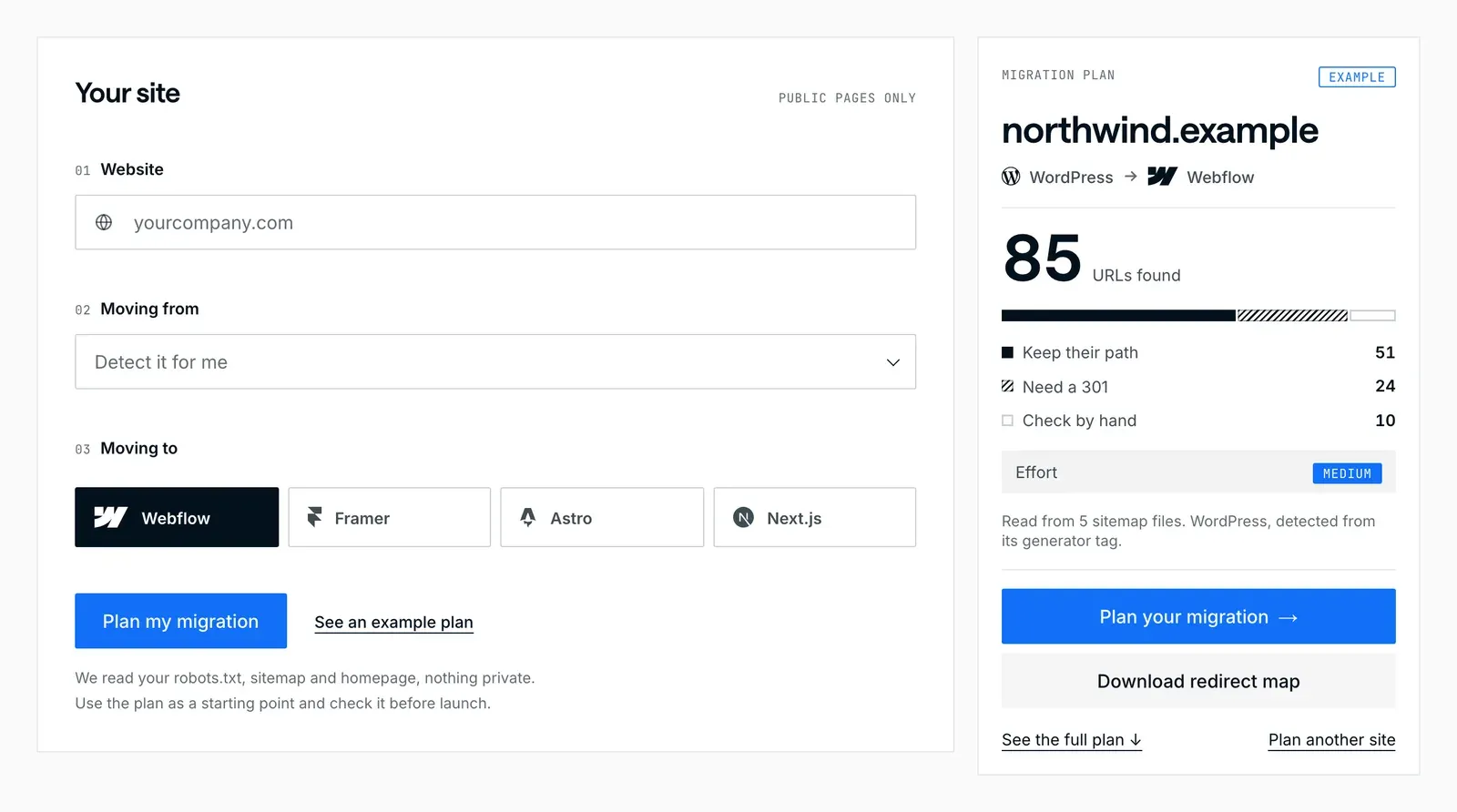Screen dimensions: 1457x812
Task: Click the Next.js logo icon
Action: coord(743,517)
